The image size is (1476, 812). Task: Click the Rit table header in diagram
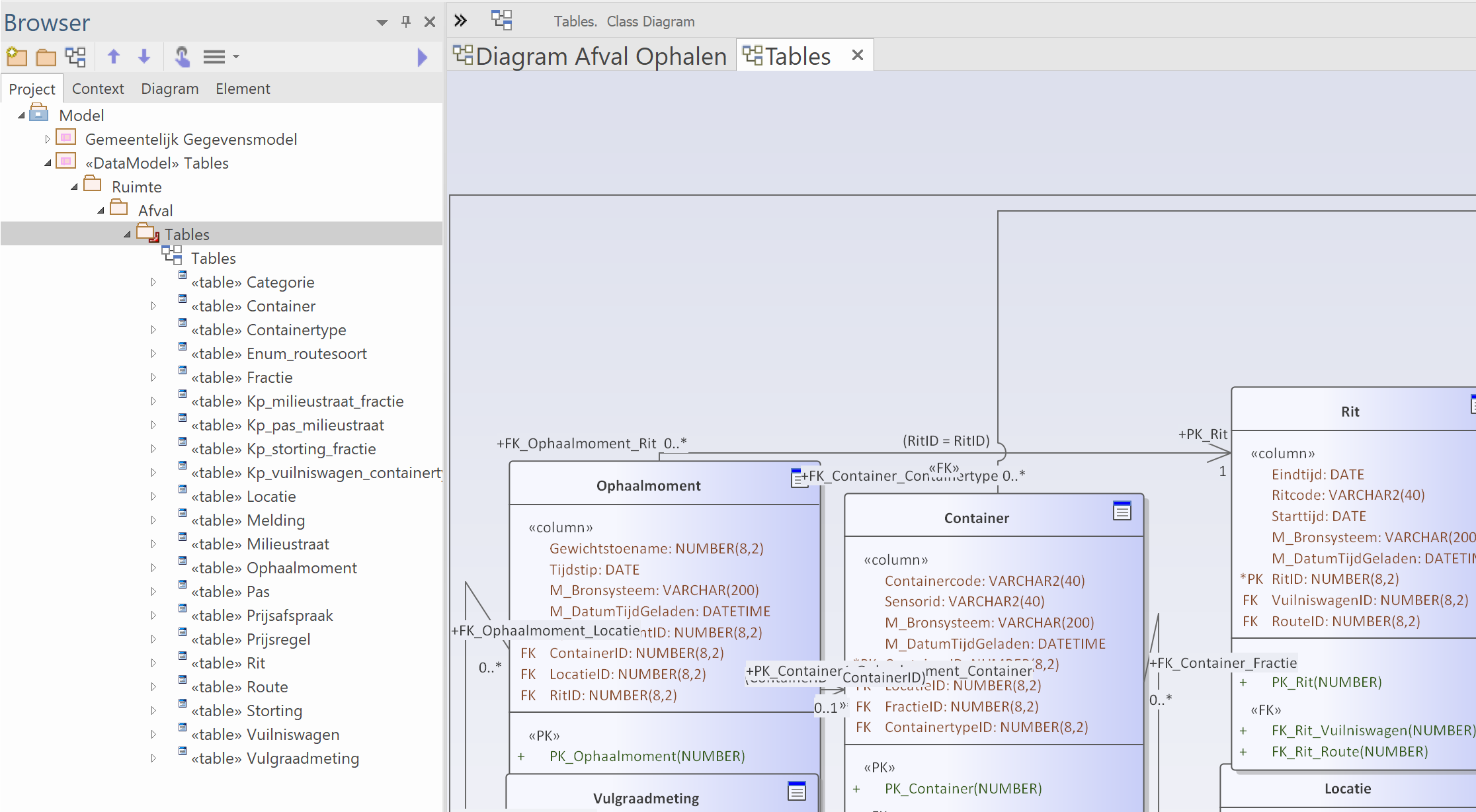click(1349, 411)
